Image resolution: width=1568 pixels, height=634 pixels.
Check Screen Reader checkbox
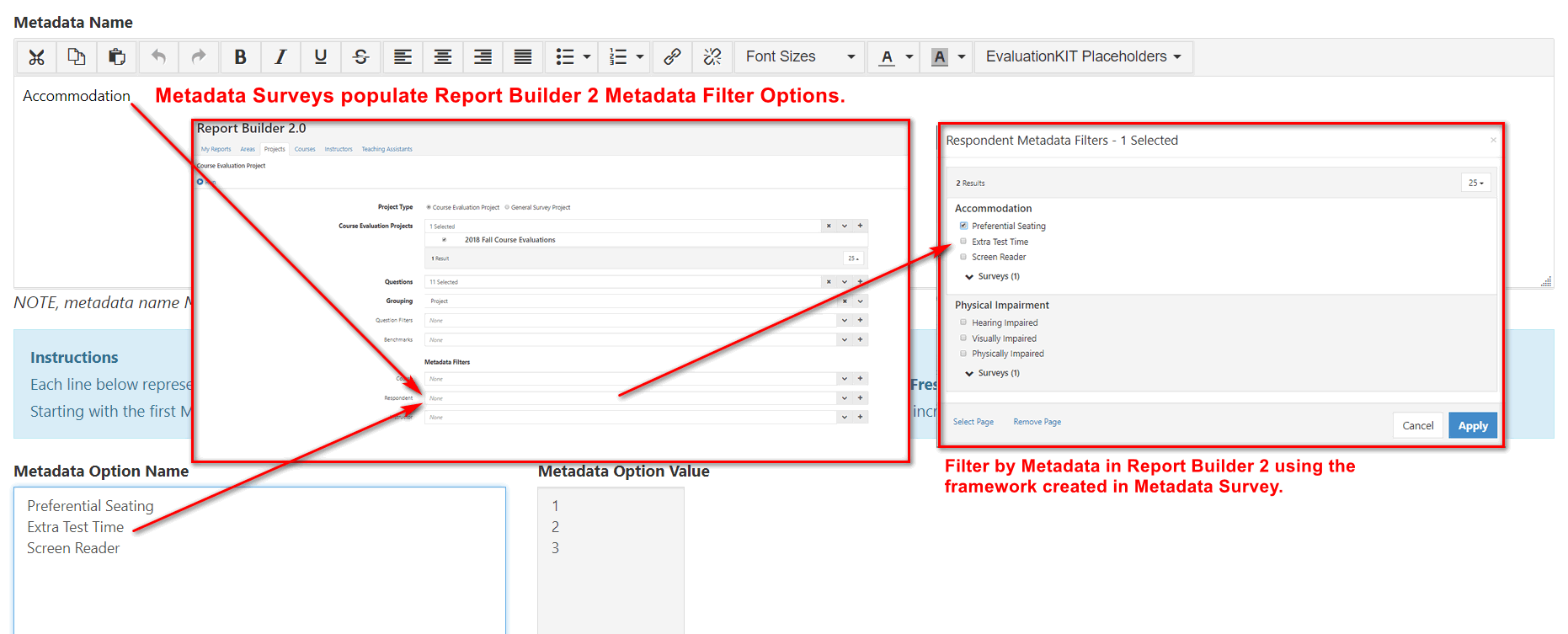tap(963, 257)
